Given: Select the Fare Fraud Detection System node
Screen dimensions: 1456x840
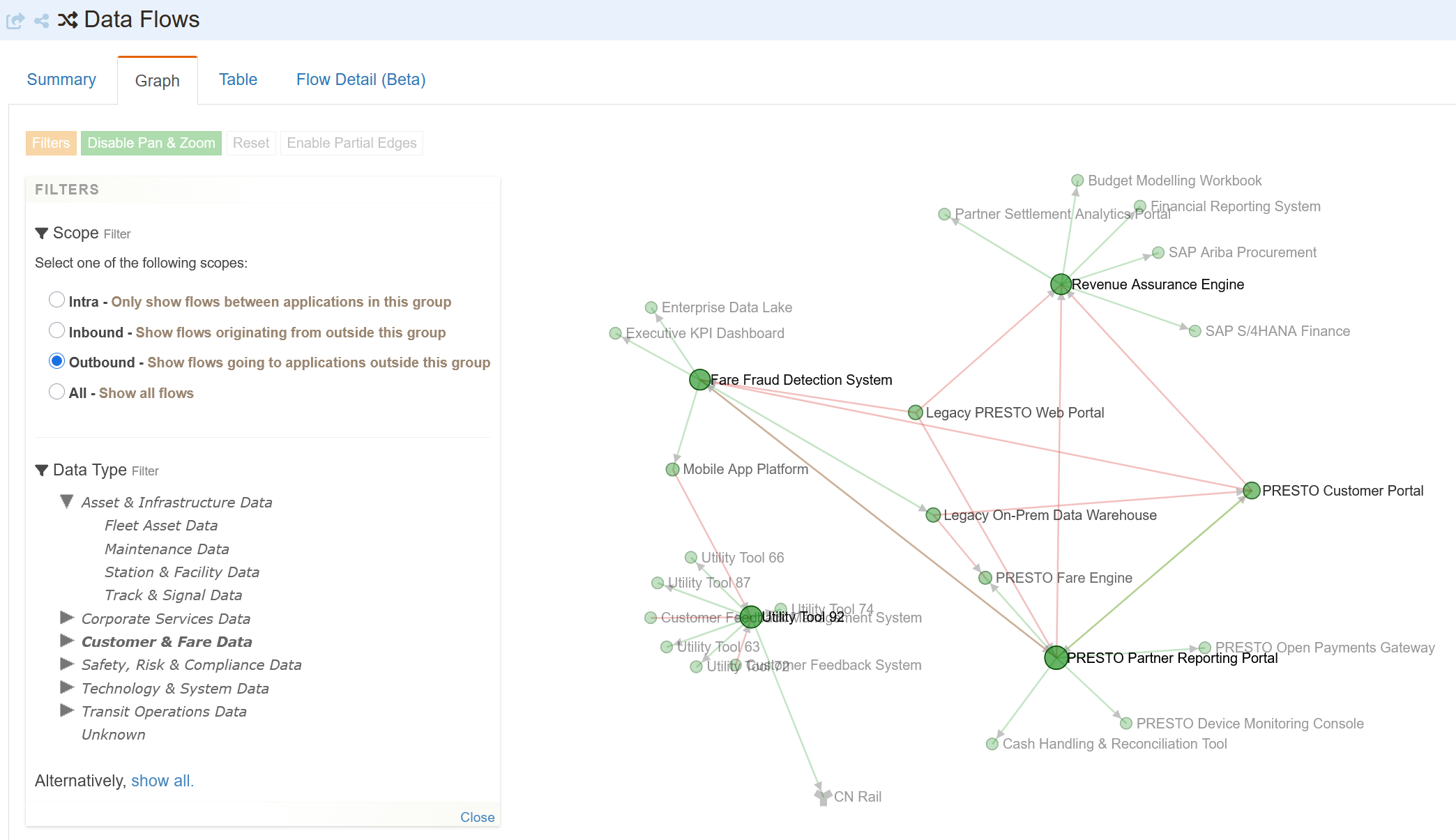Looking at the screenshot, I should (x=699, y=380).
